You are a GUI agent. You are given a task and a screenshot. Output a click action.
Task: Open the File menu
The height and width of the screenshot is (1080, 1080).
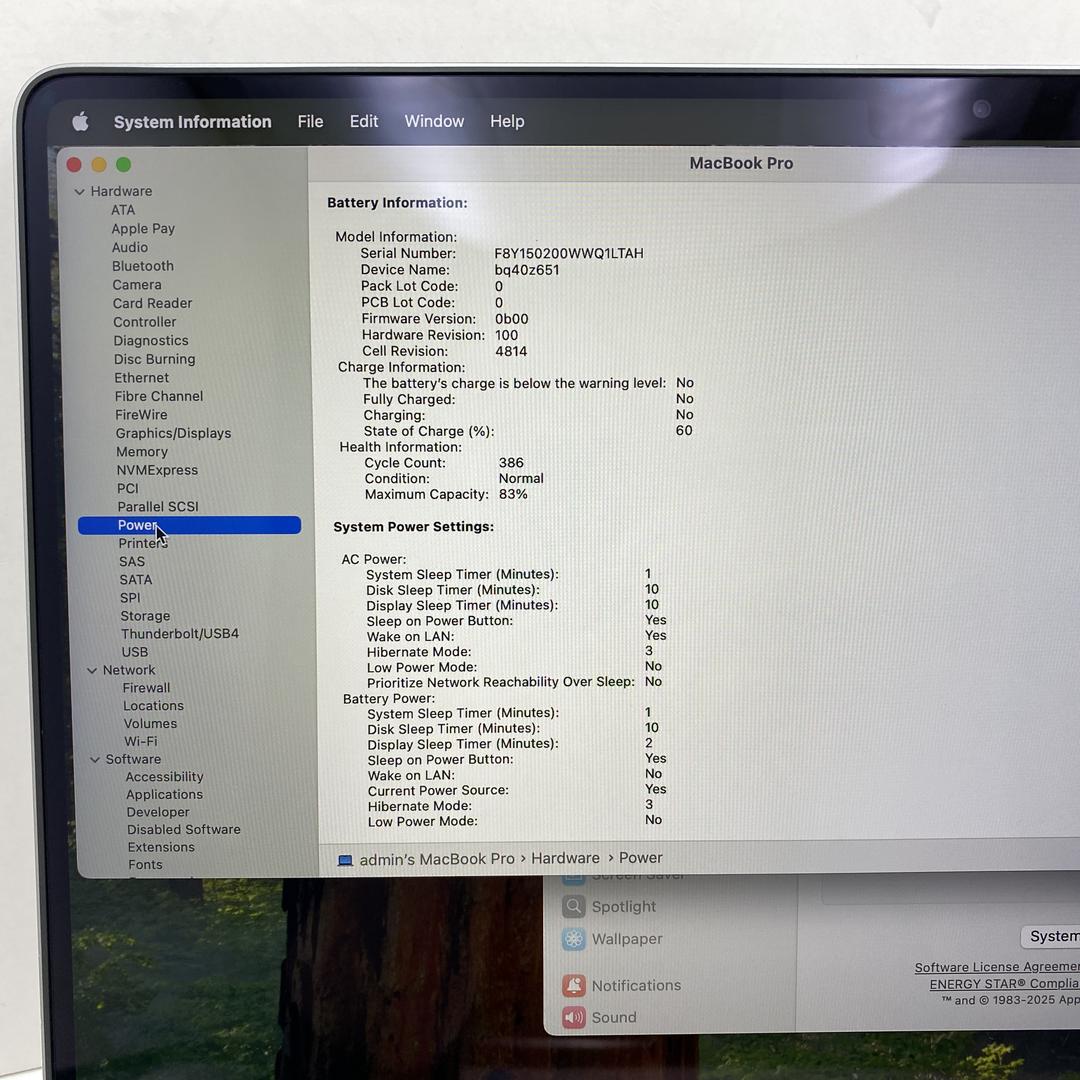(310, 122)
